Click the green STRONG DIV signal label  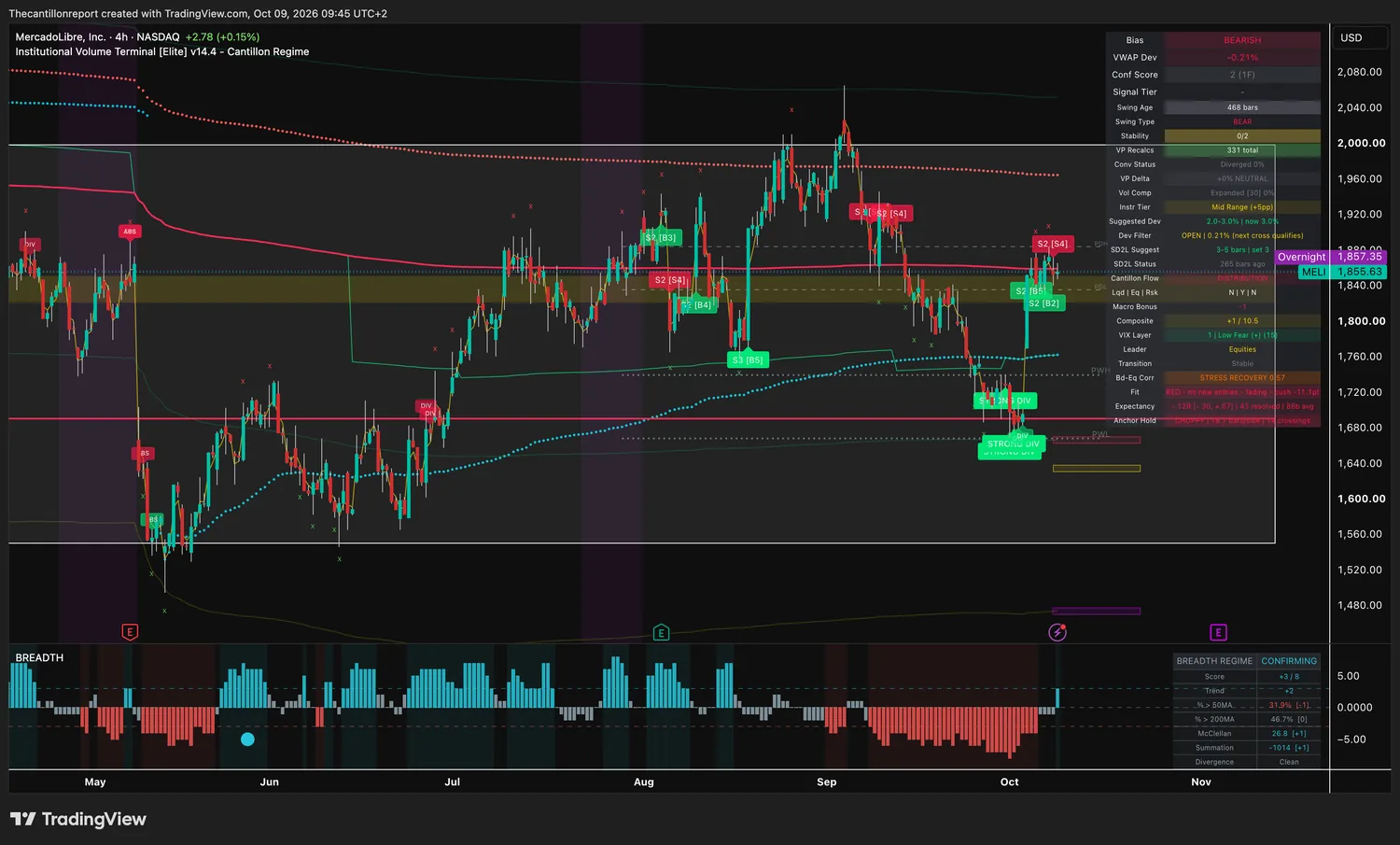[x=1013, y=444]
